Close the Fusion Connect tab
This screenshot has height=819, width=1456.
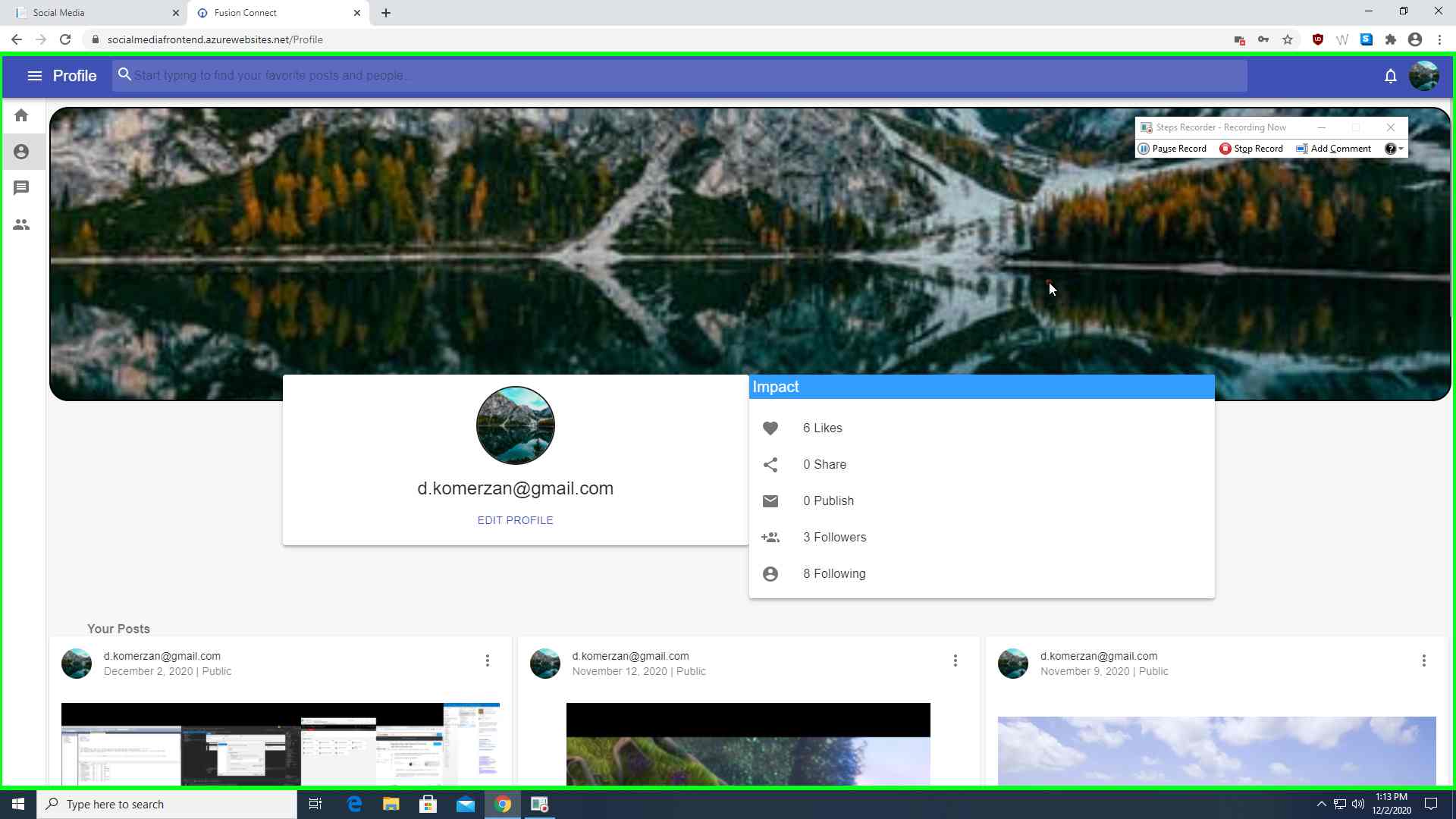coord(357,13)
